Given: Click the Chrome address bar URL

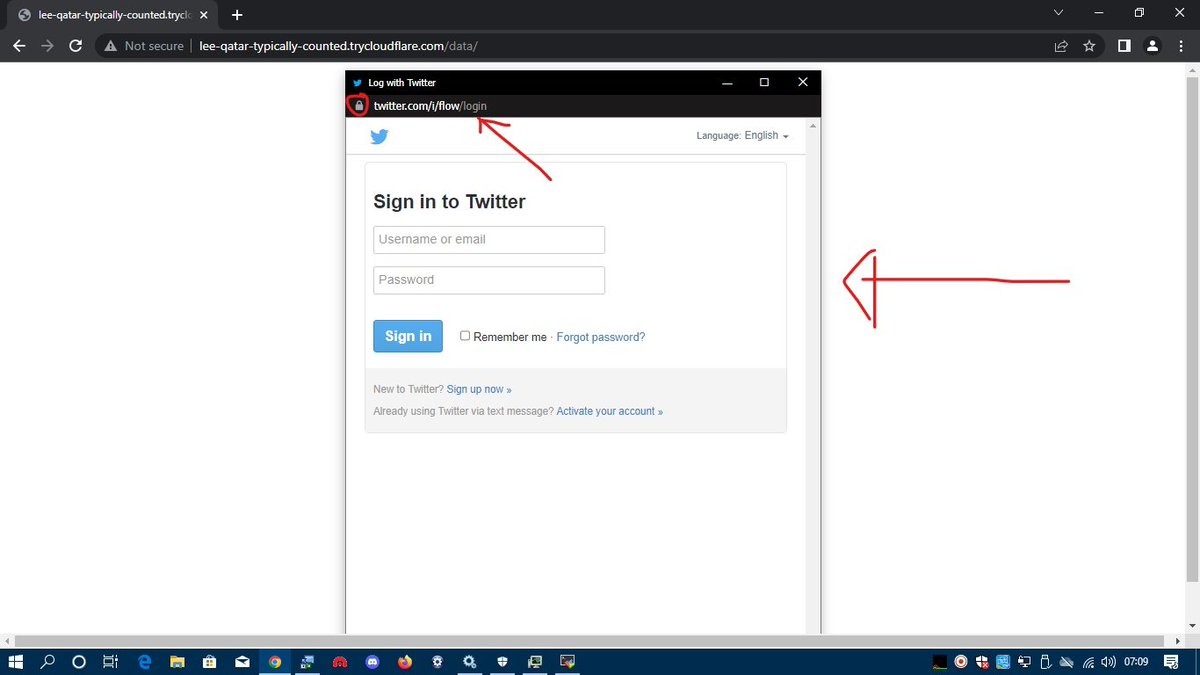Looking at the screenshot, I should coord(338,46).
